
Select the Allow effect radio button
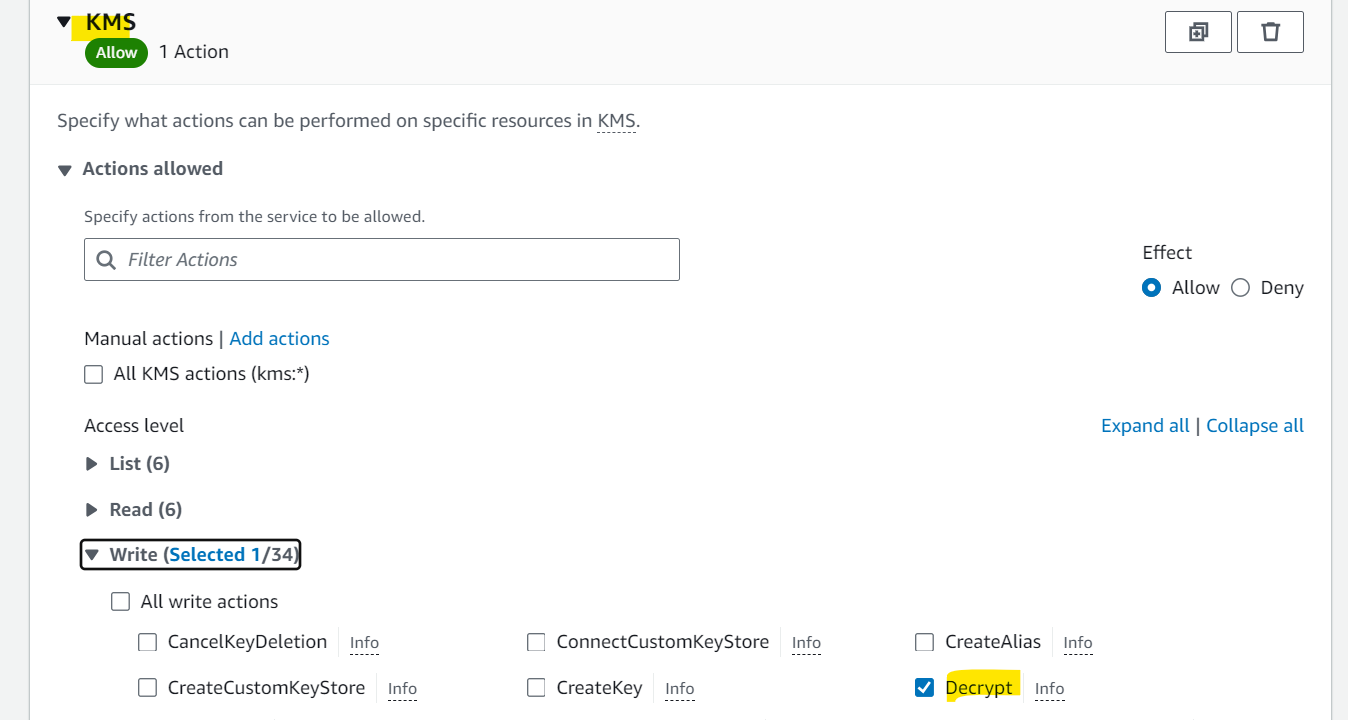coord(1152,288)
